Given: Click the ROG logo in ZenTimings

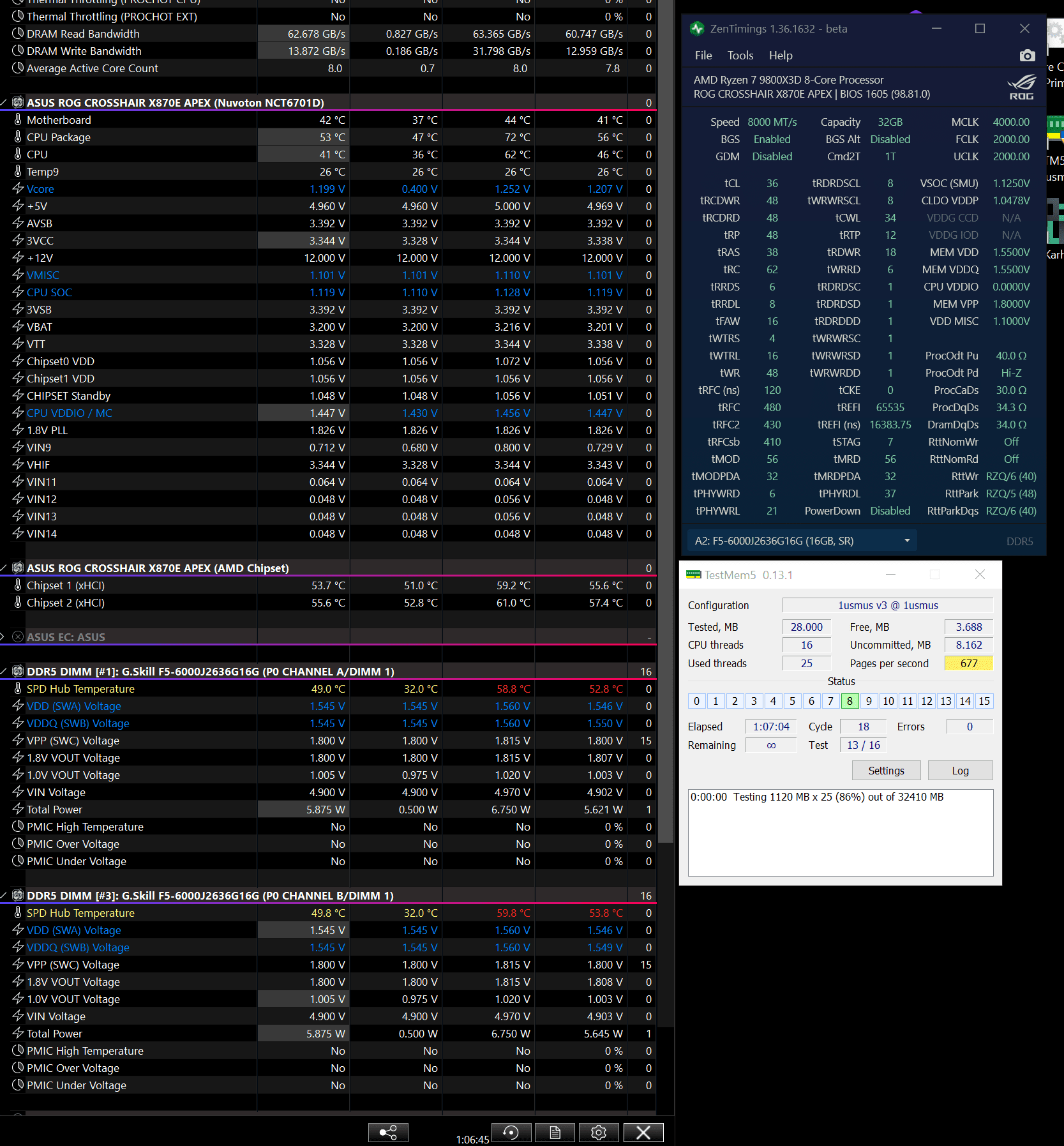Looking at the screenshot, I should [1021, 87].
